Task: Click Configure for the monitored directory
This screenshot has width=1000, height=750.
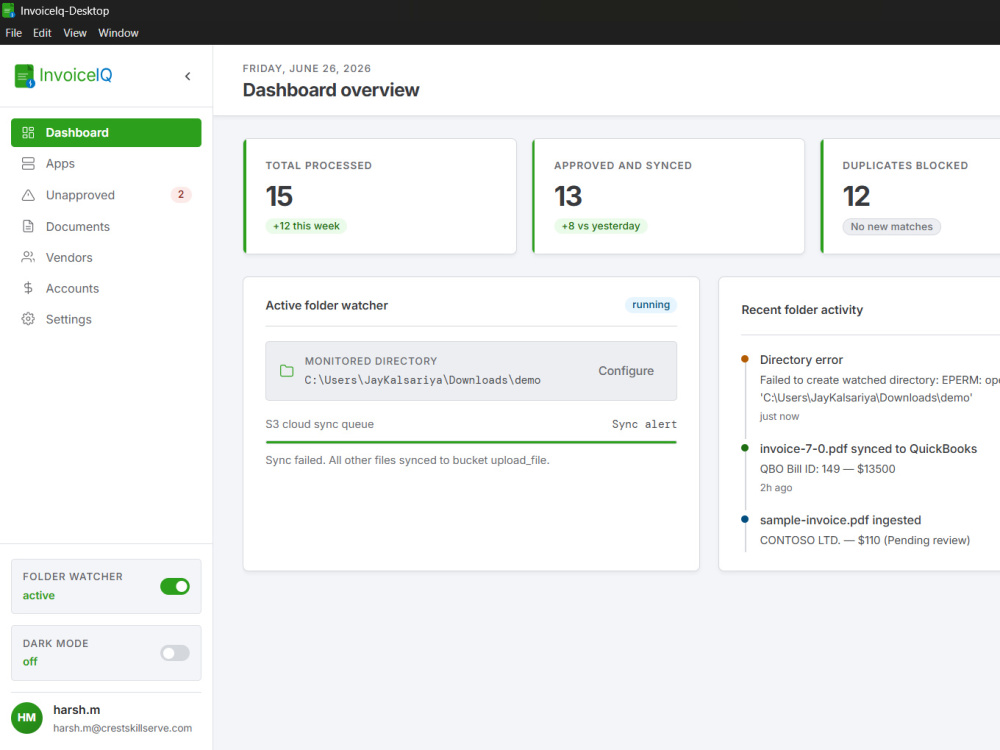Action: tap(626, 371)
